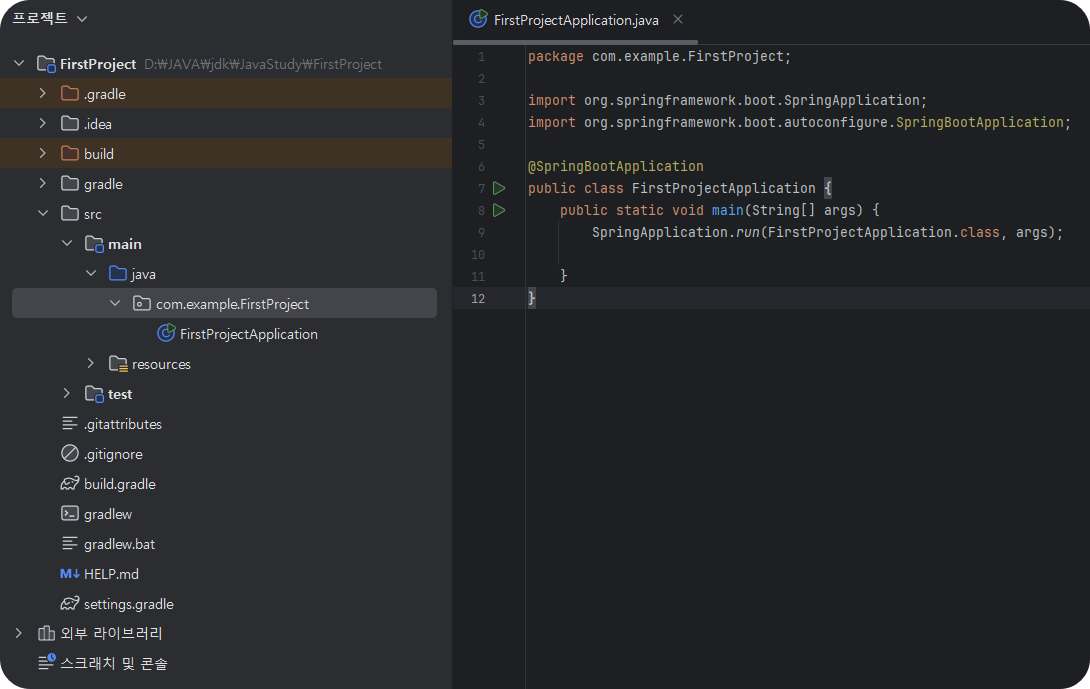The width and height of the screenshot is (1090, 689).
Task: Collapse the java folder
Action: (x=91, y=273)
